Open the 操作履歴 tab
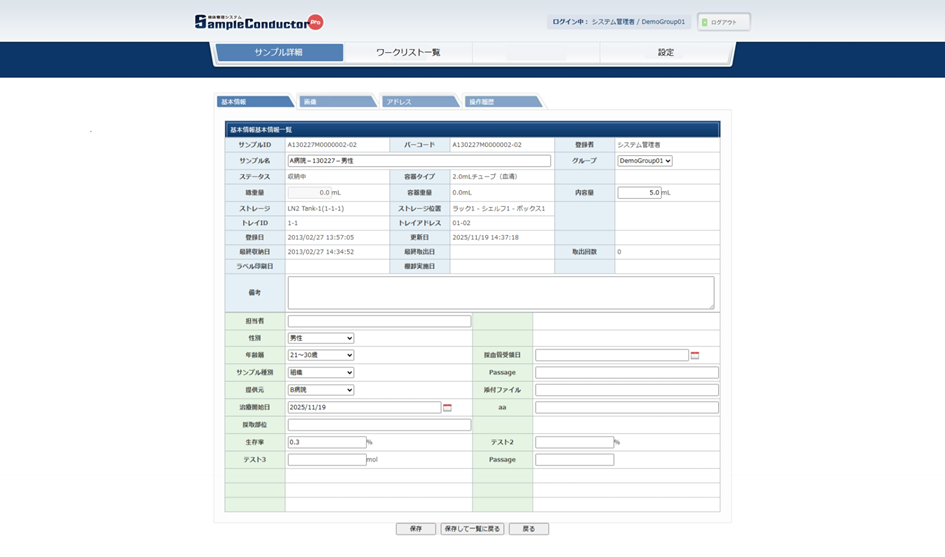 (x=502, y=102)
